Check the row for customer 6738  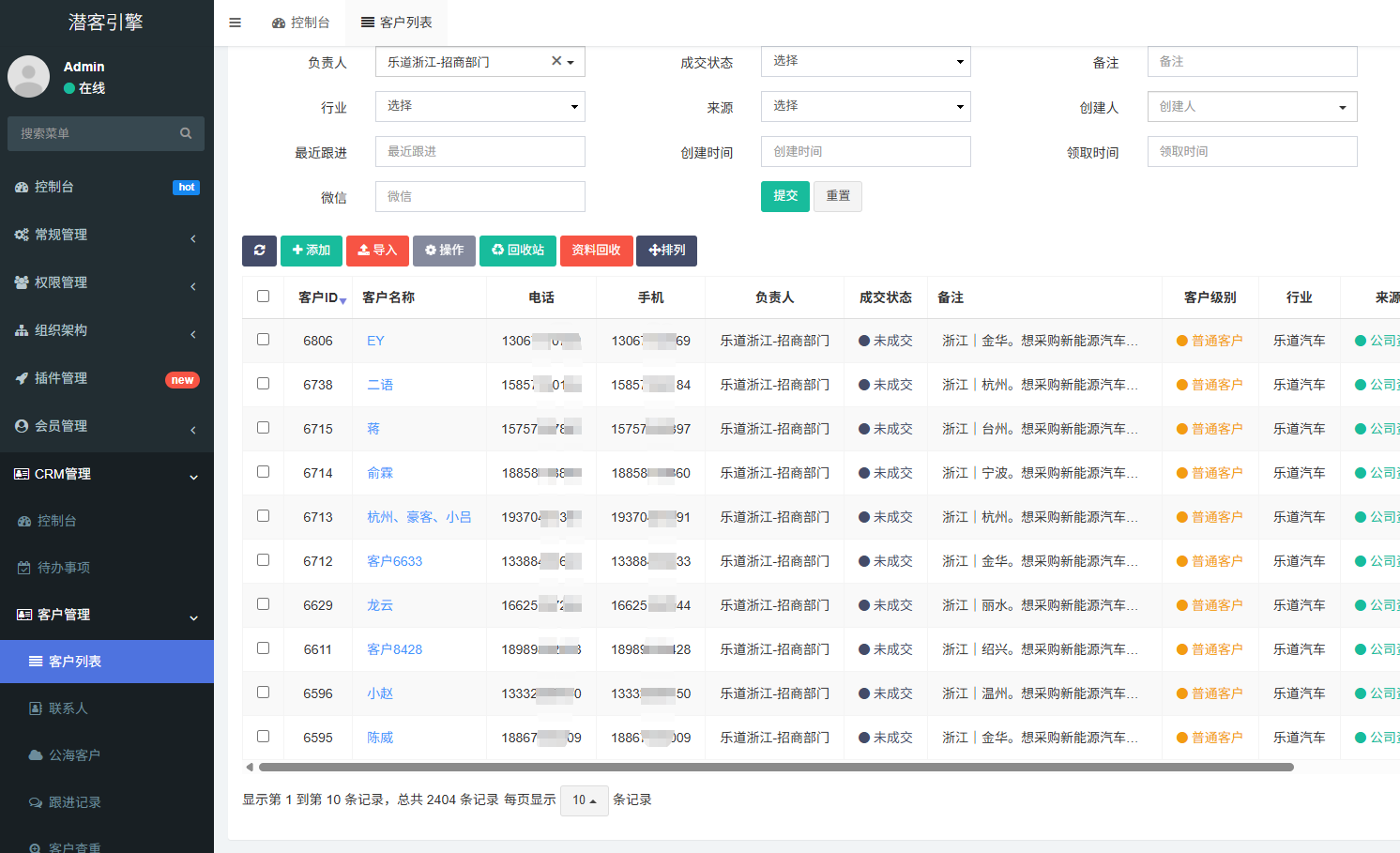pos(263,384)
